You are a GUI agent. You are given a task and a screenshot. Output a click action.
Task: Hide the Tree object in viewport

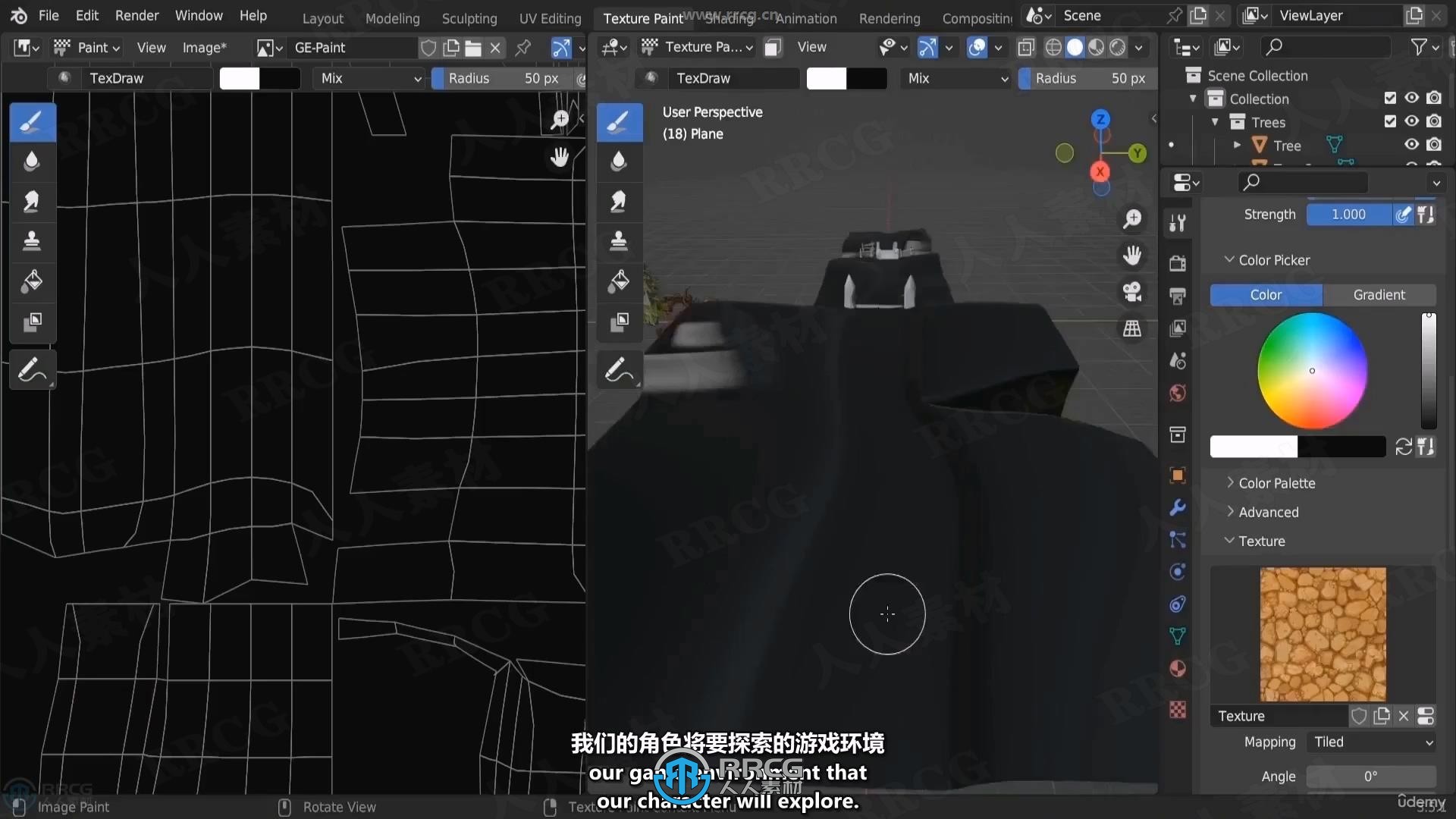(x=1411, y=145)
